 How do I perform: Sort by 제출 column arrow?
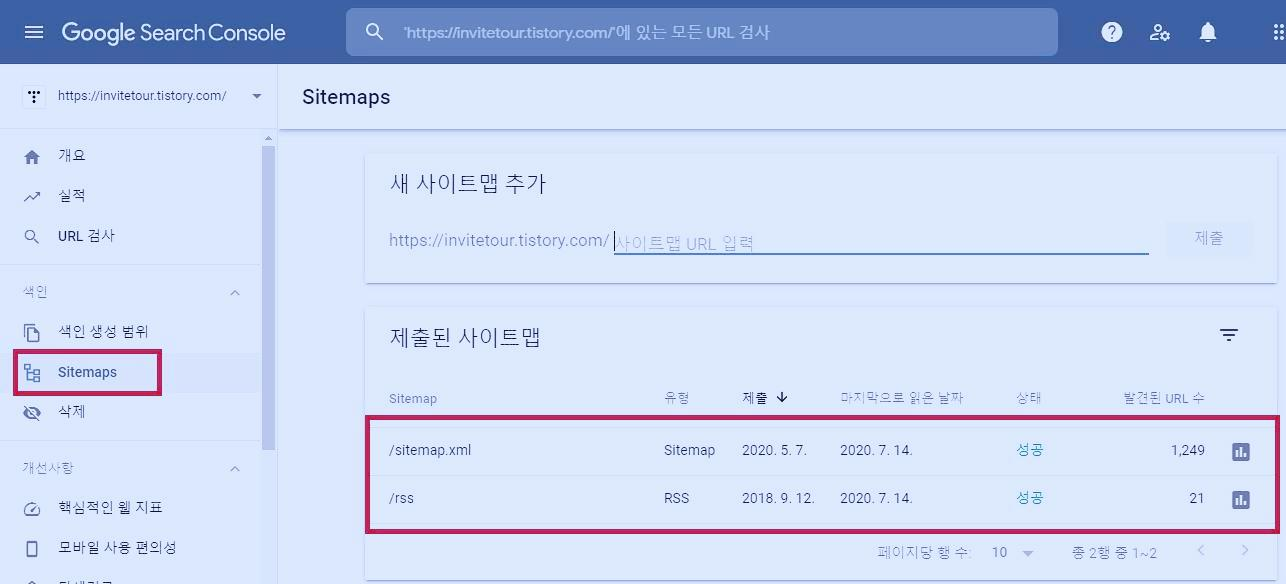(782, 397)
